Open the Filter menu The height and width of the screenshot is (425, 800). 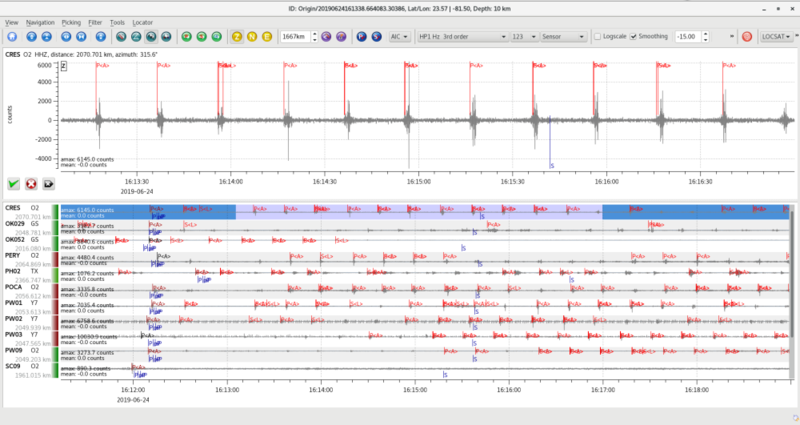point(95,21)
